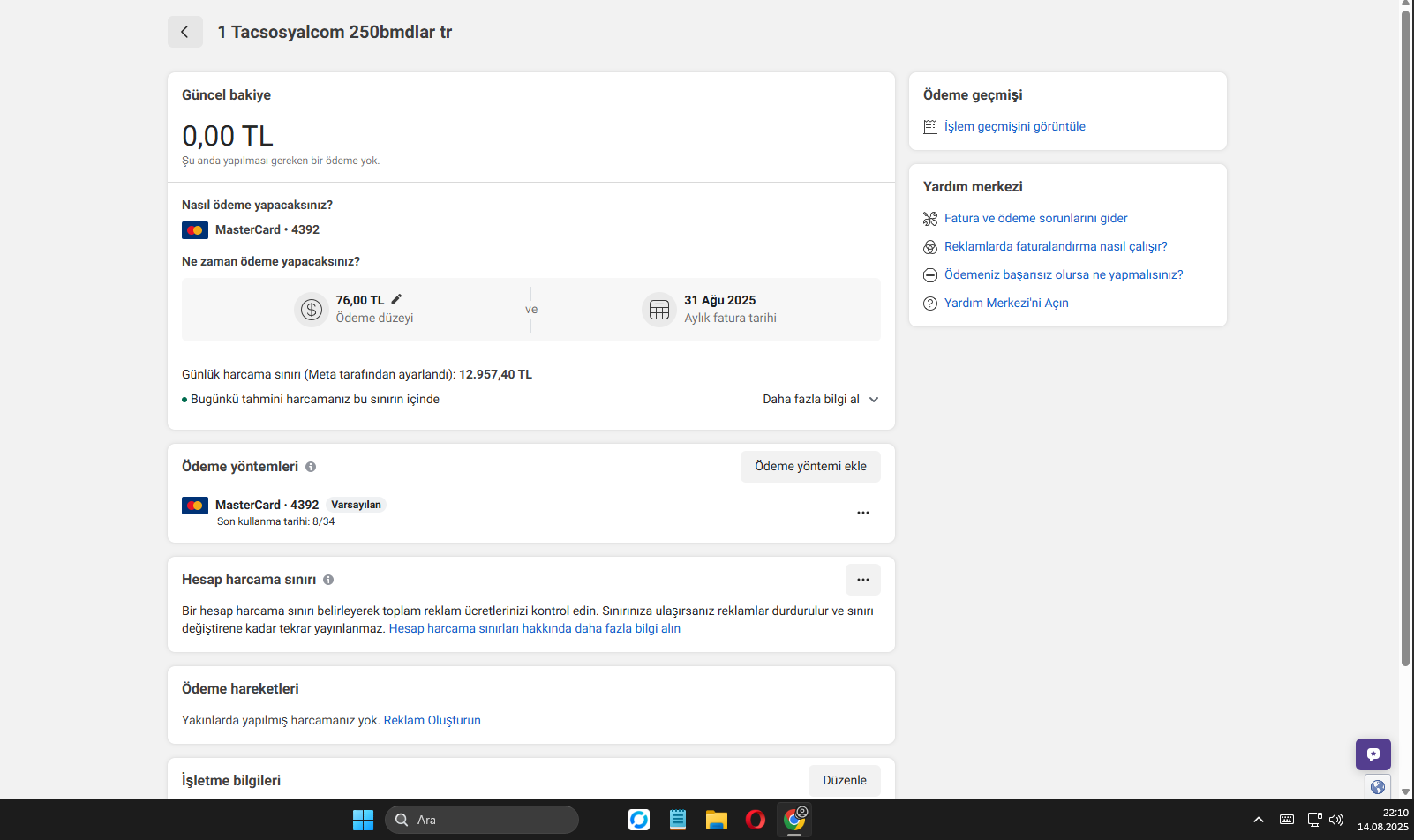
Task: Open the purple feedback chat button
Action: pyautogui.click(x=1373, y=754)
